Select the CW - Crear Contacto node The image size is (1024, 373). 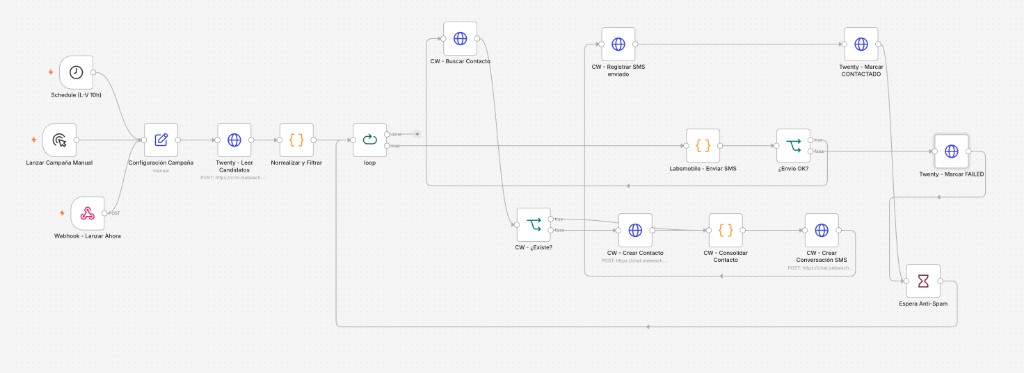click(x=635, y=230)
